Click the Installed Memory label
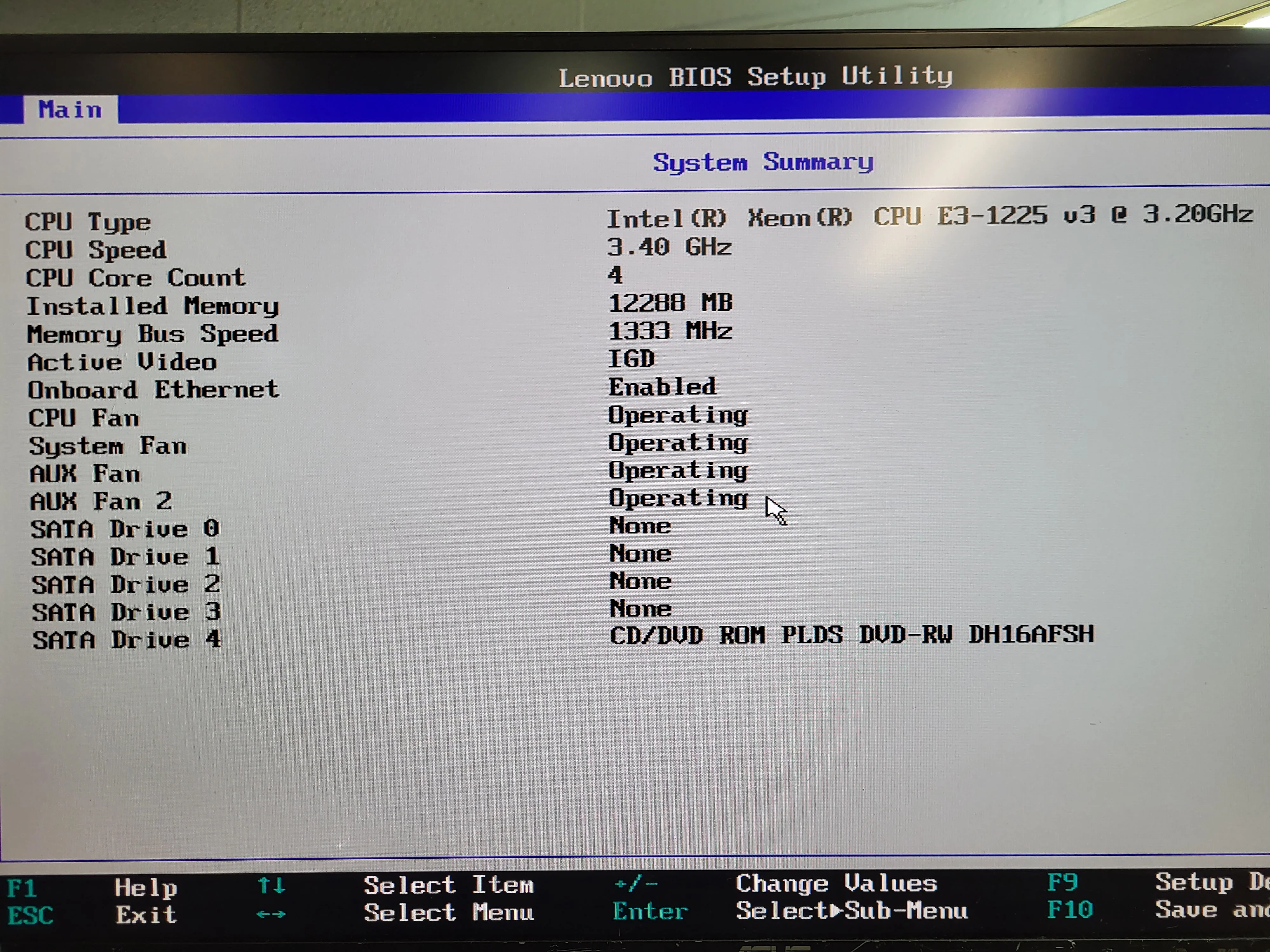Image resolution: width=1270 pixels, height=952 pixels. [x=153, y=307]
